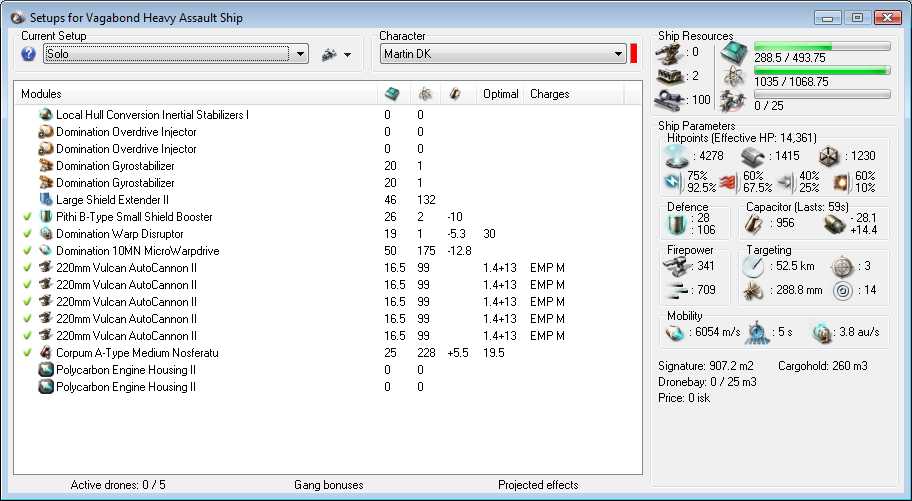This screenshot has width=912, height=501.
Task: Click the armor hitpoints icon showing 1415
Action: [x=753, y=157]
